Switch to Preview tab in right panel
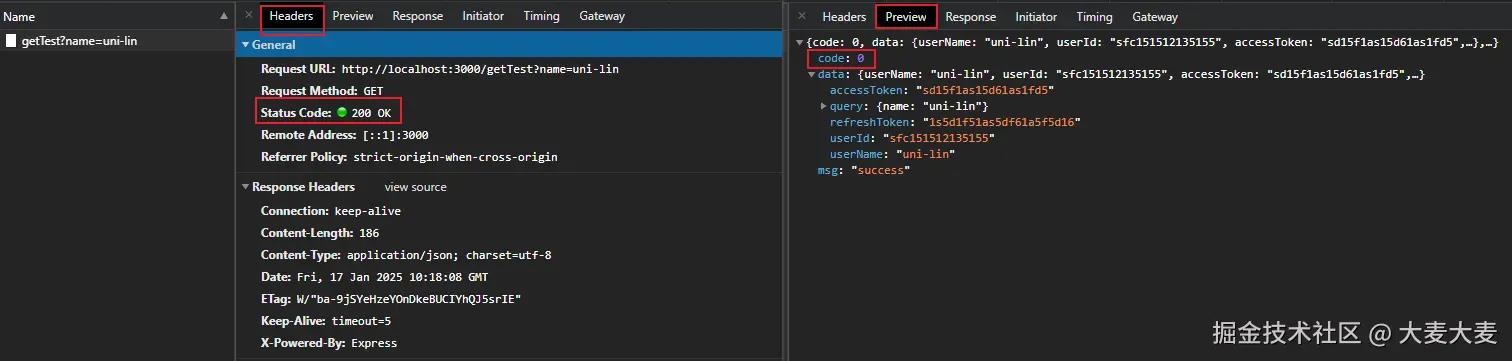 [906, 17]
